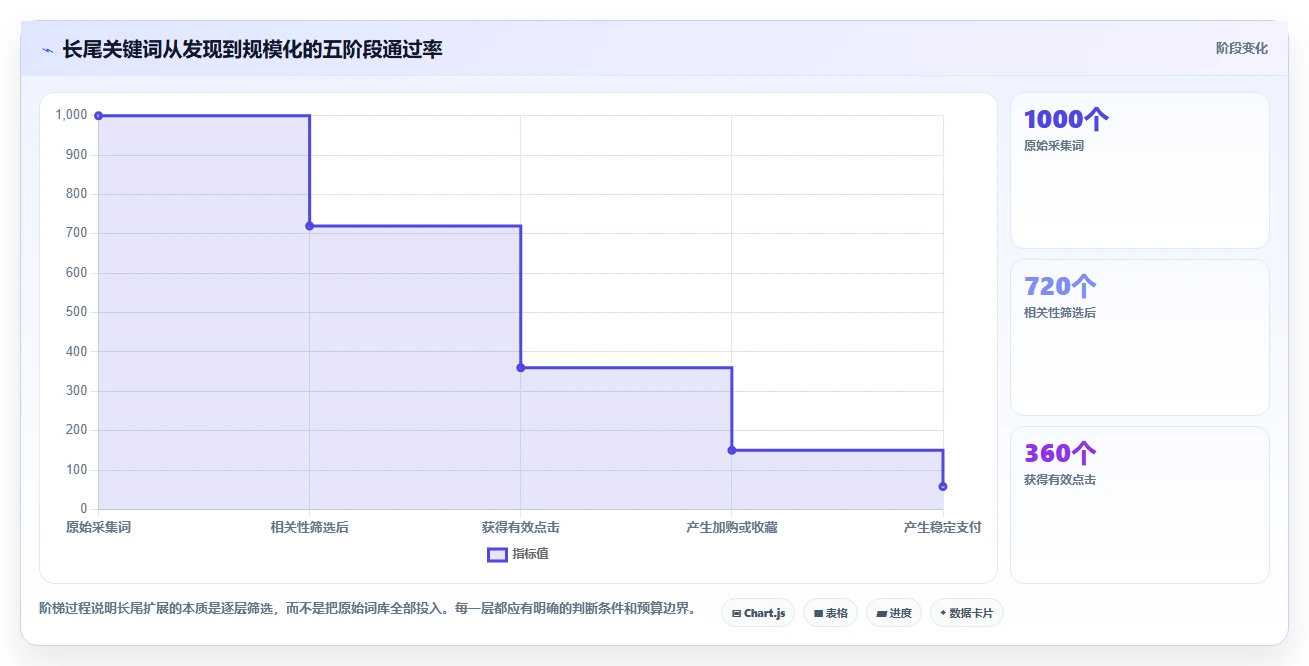Click the y-axis value 900
1309x666 pixels.
point(77,154)
